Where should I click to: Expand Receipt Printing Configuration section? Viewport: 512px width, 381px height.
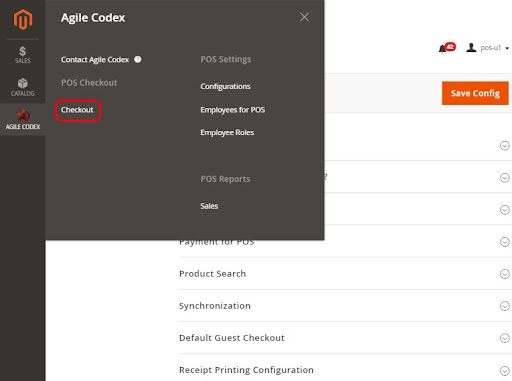[x=505, y=370]
